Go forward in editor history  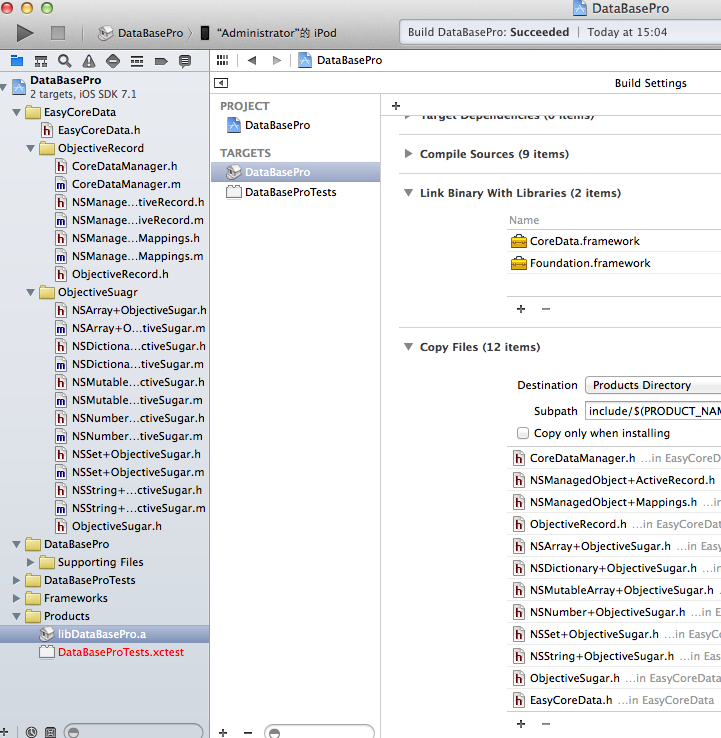(x=277, y=60)
